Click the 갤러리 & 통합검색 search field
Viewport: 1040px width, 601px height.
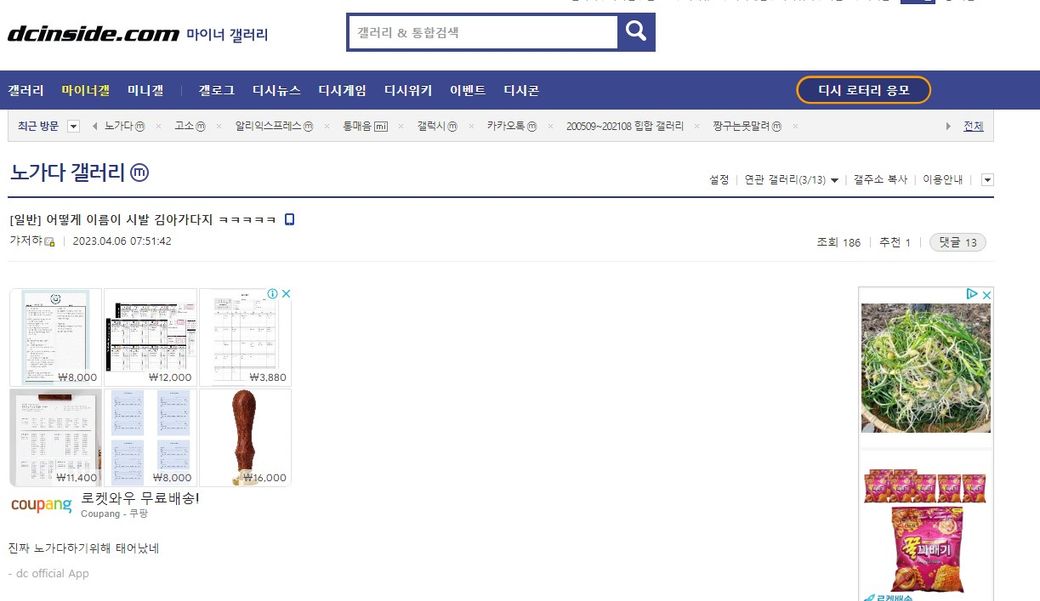(x=482, y=32)
